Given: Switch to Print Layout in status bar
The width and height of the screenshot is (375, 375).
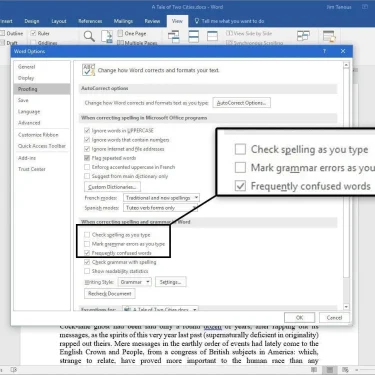Looking at the screenshot, I should (x=330, y=369).
